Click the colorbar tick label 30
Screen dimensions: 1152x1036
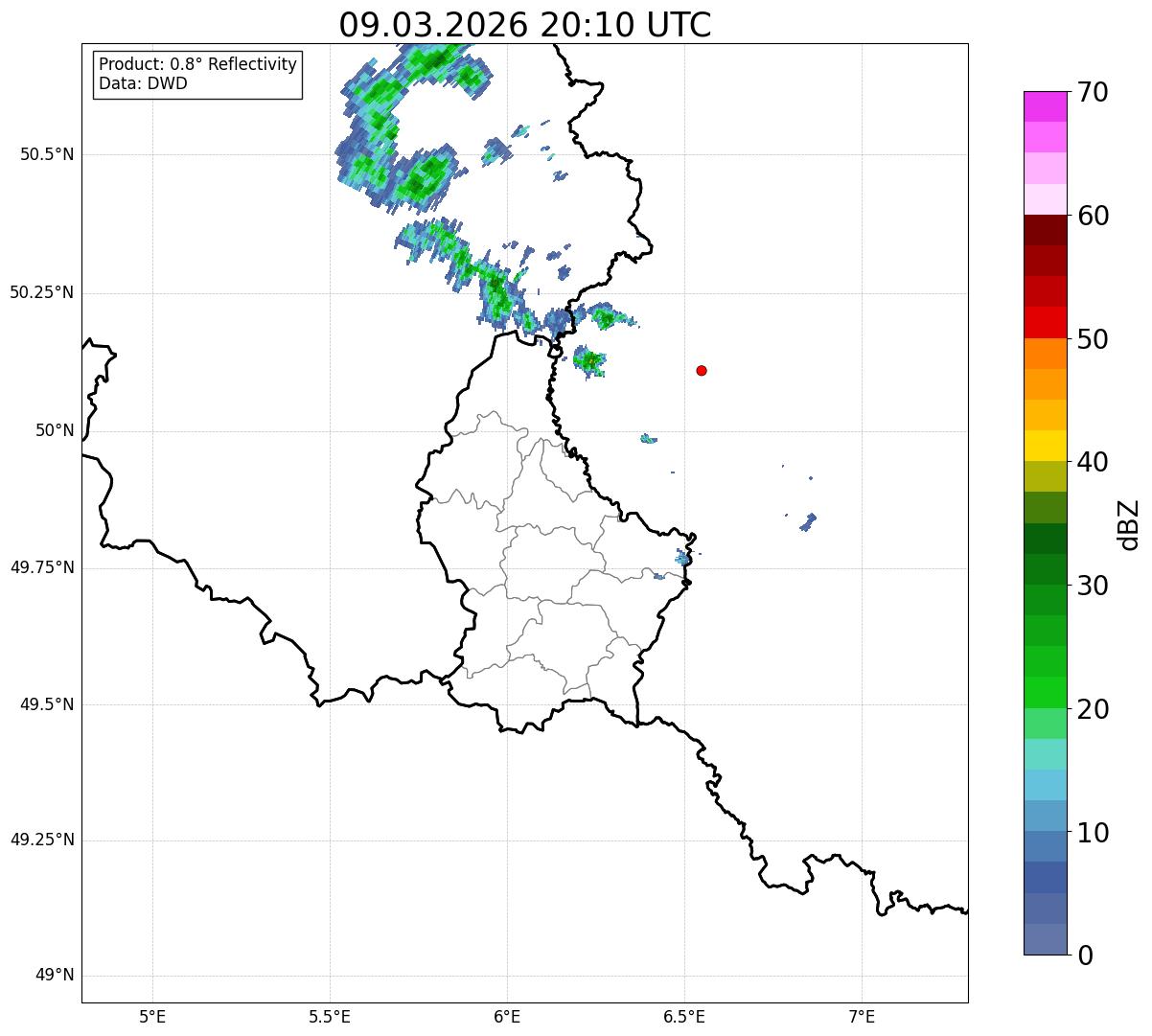click(1093, 586)
